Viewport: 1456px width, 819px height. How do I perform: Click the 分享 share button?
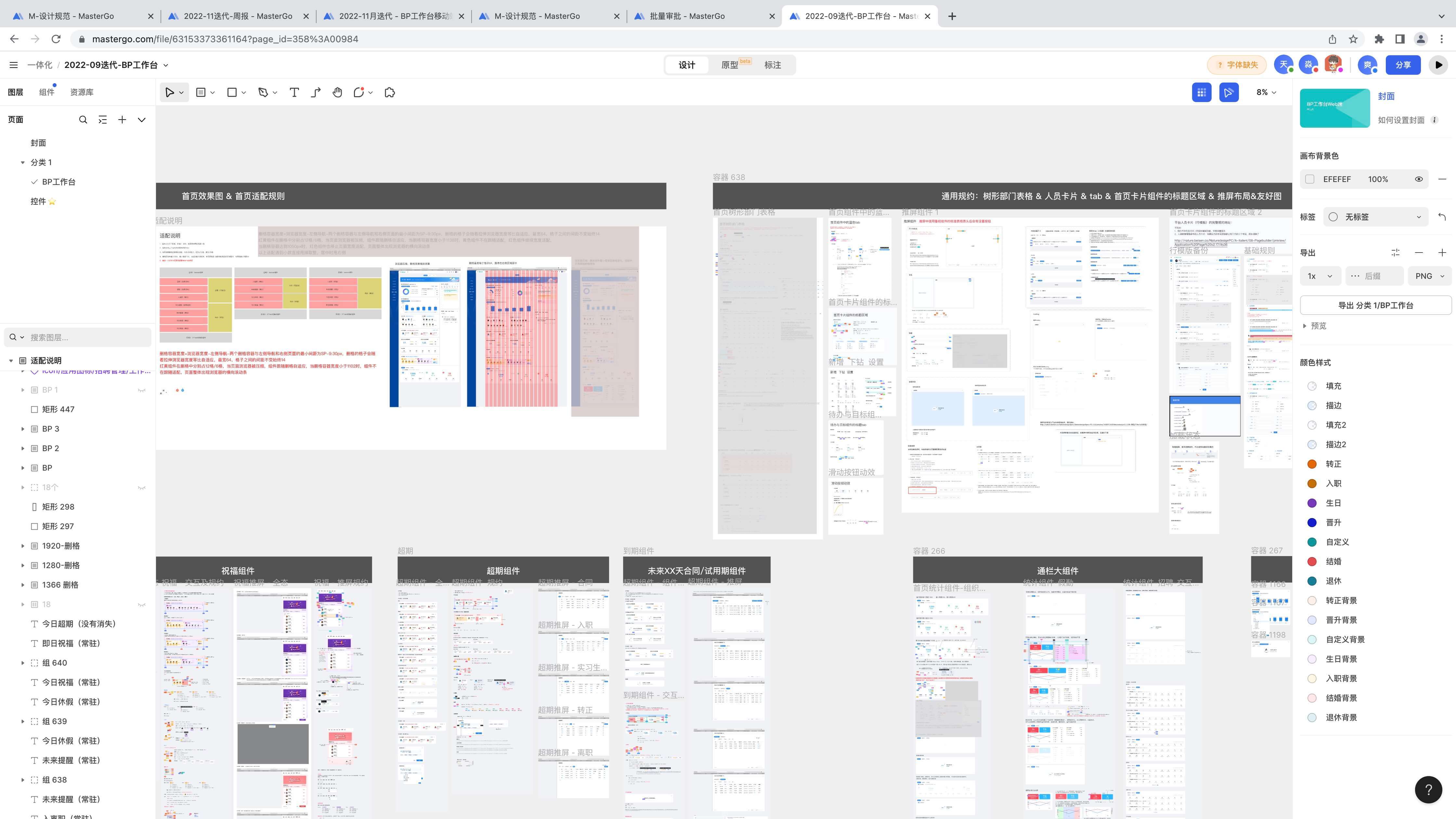(1403, 65)
